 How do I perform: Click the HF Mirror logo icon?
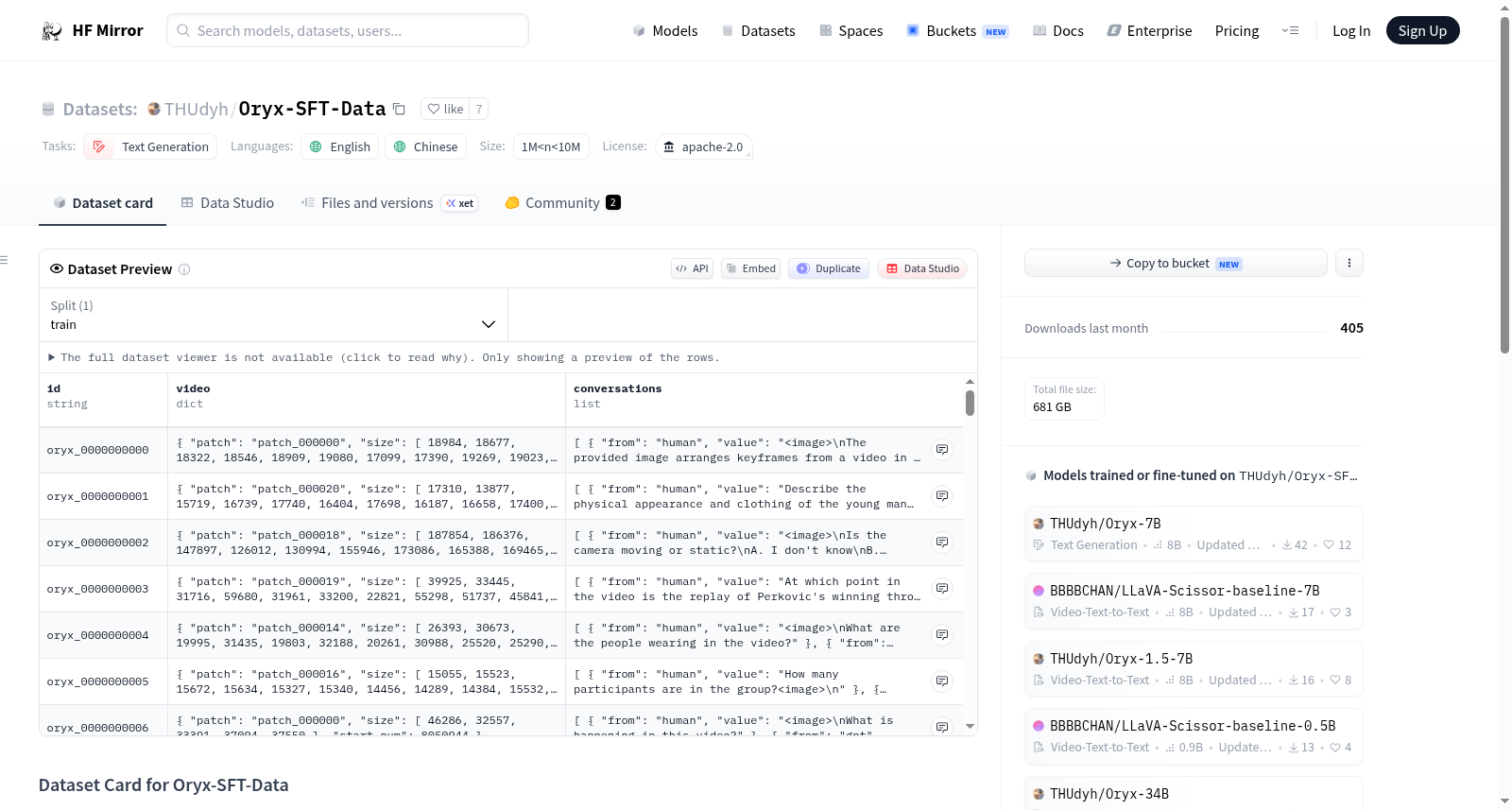tap(52, 31)
